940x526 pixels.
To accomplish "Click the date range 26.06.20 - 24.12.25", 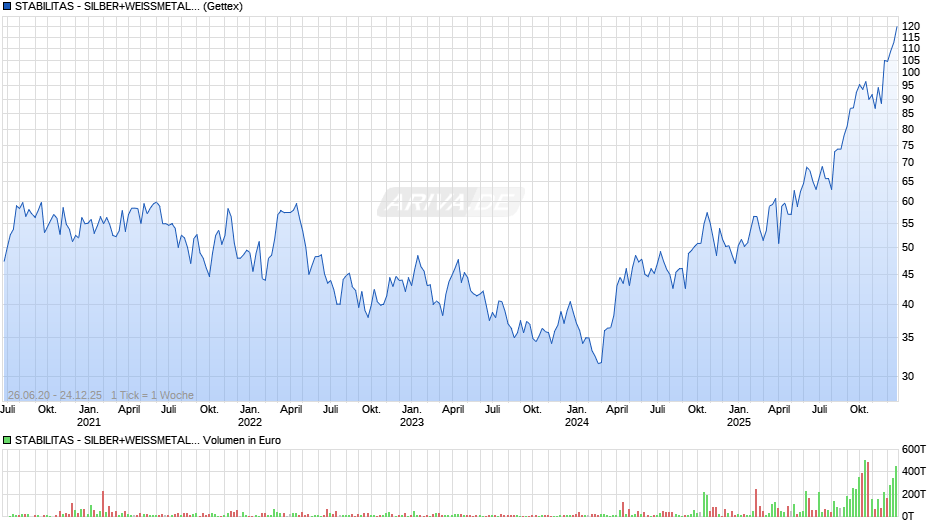I will point(55,395).
